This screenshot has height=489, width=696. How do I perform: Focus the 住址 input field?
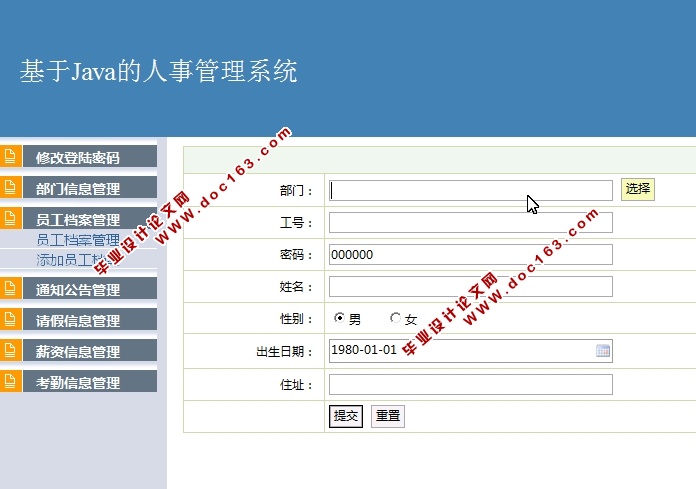pos(471,384)
